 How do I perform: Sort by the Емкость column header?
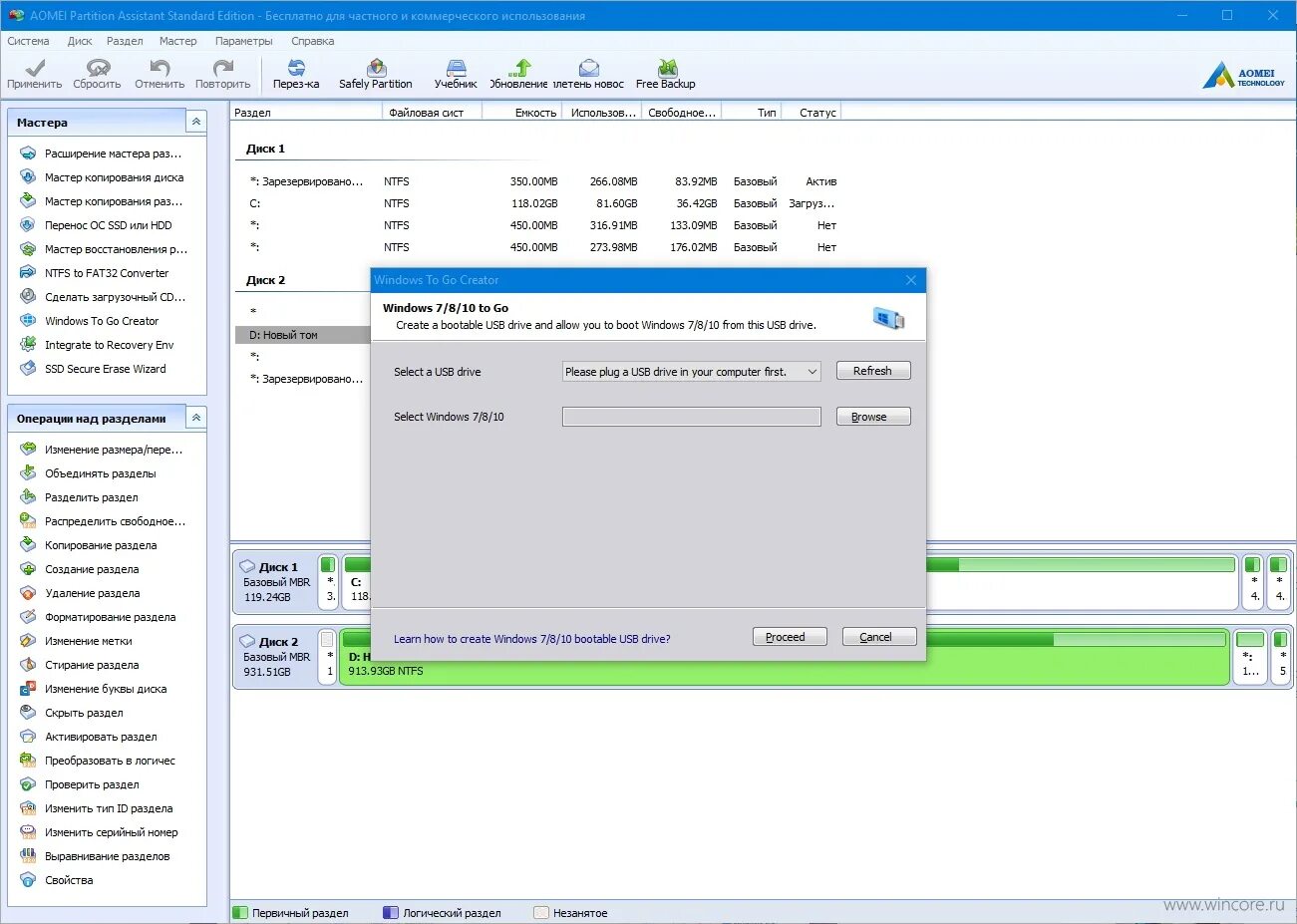522,113
